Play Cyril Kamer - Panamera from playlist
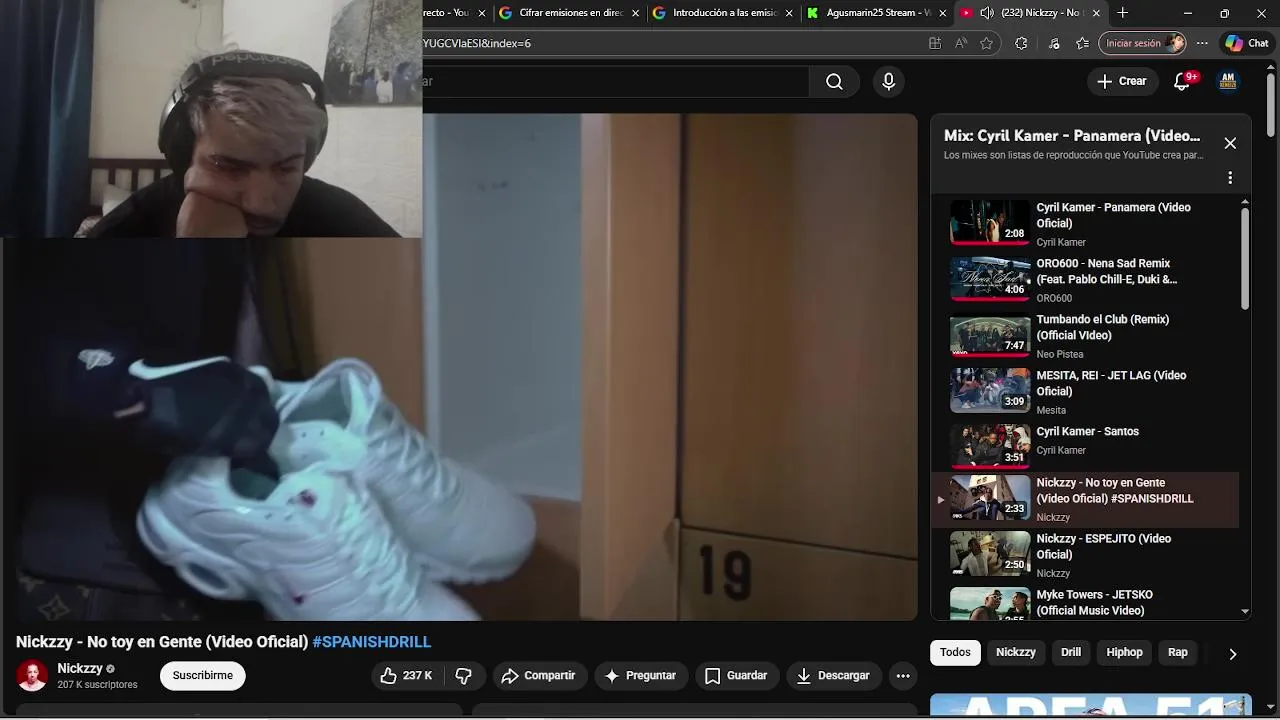The height and width of the screenshot is (720, 1280). tap(1085, 223)
